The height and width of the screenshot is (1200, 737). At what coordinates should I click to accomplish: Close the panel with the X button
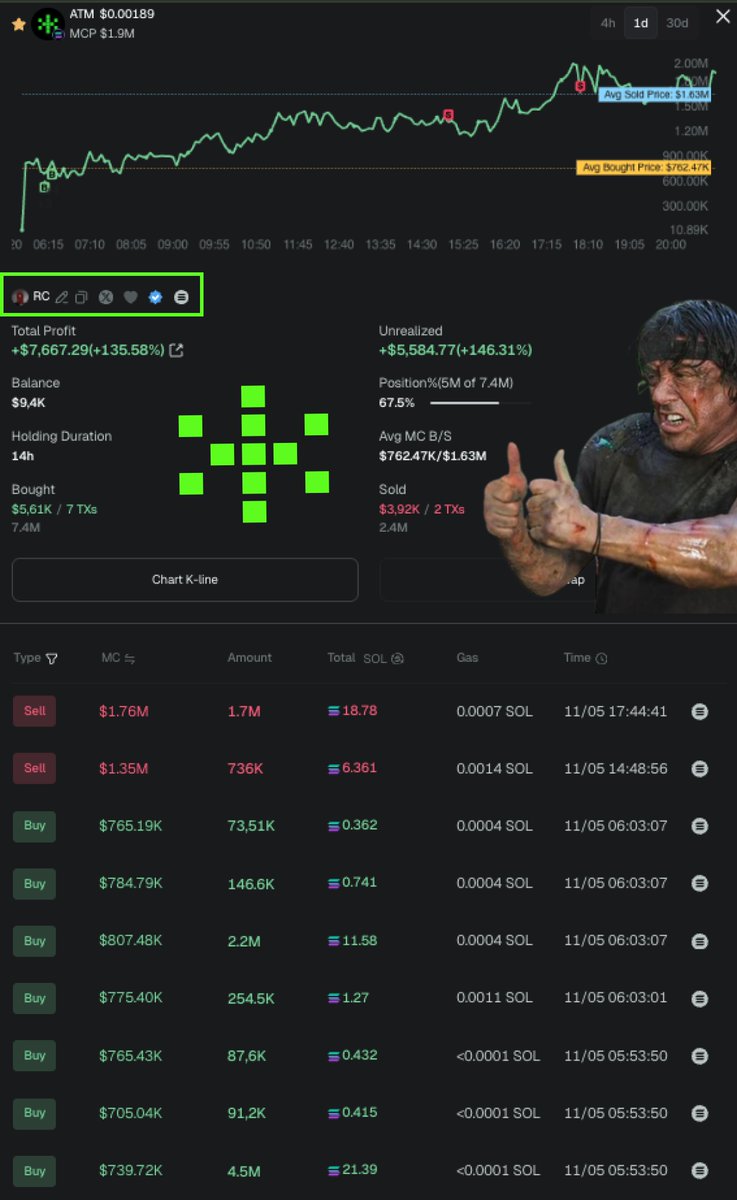click(x=722, y=16)
